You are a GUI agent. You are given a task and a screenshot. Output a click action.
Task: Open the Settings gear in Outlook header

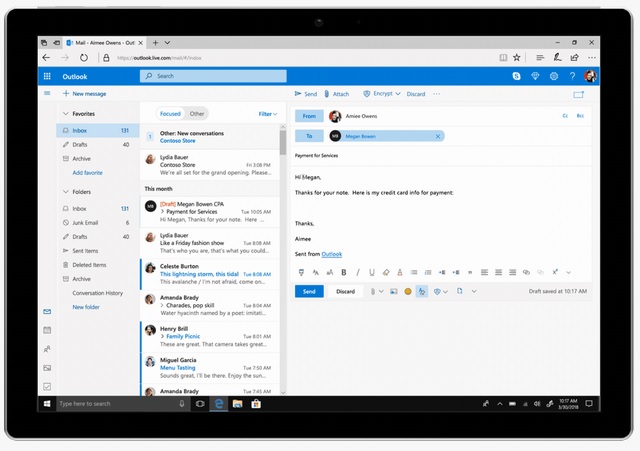553,76
